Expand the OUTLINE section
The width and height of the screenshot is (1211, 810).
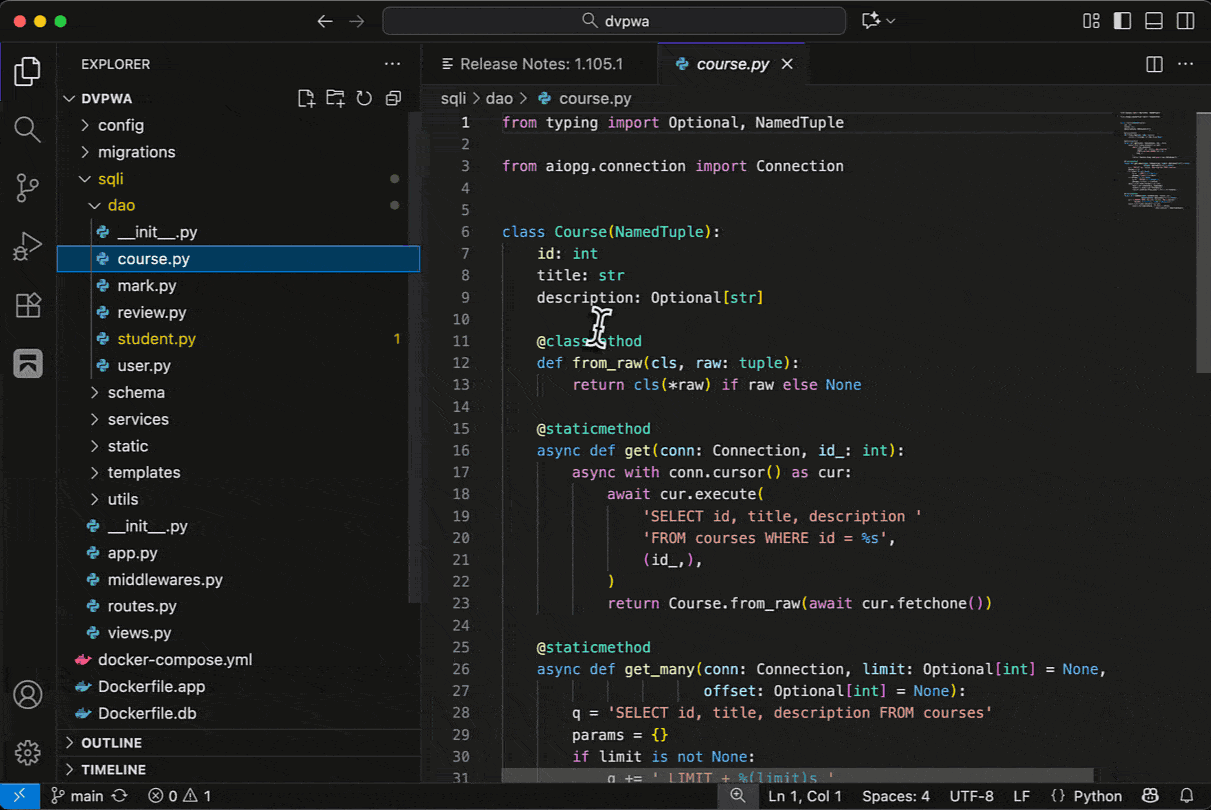coord(111,743)
